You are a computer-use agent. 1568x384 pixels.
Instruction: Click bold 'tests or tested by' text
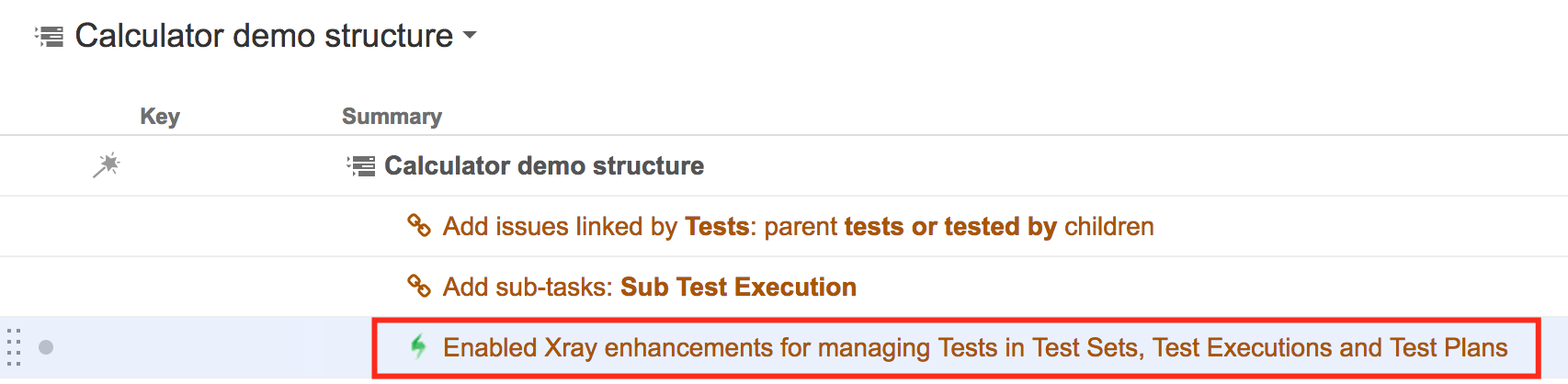[x=950, y=227]
